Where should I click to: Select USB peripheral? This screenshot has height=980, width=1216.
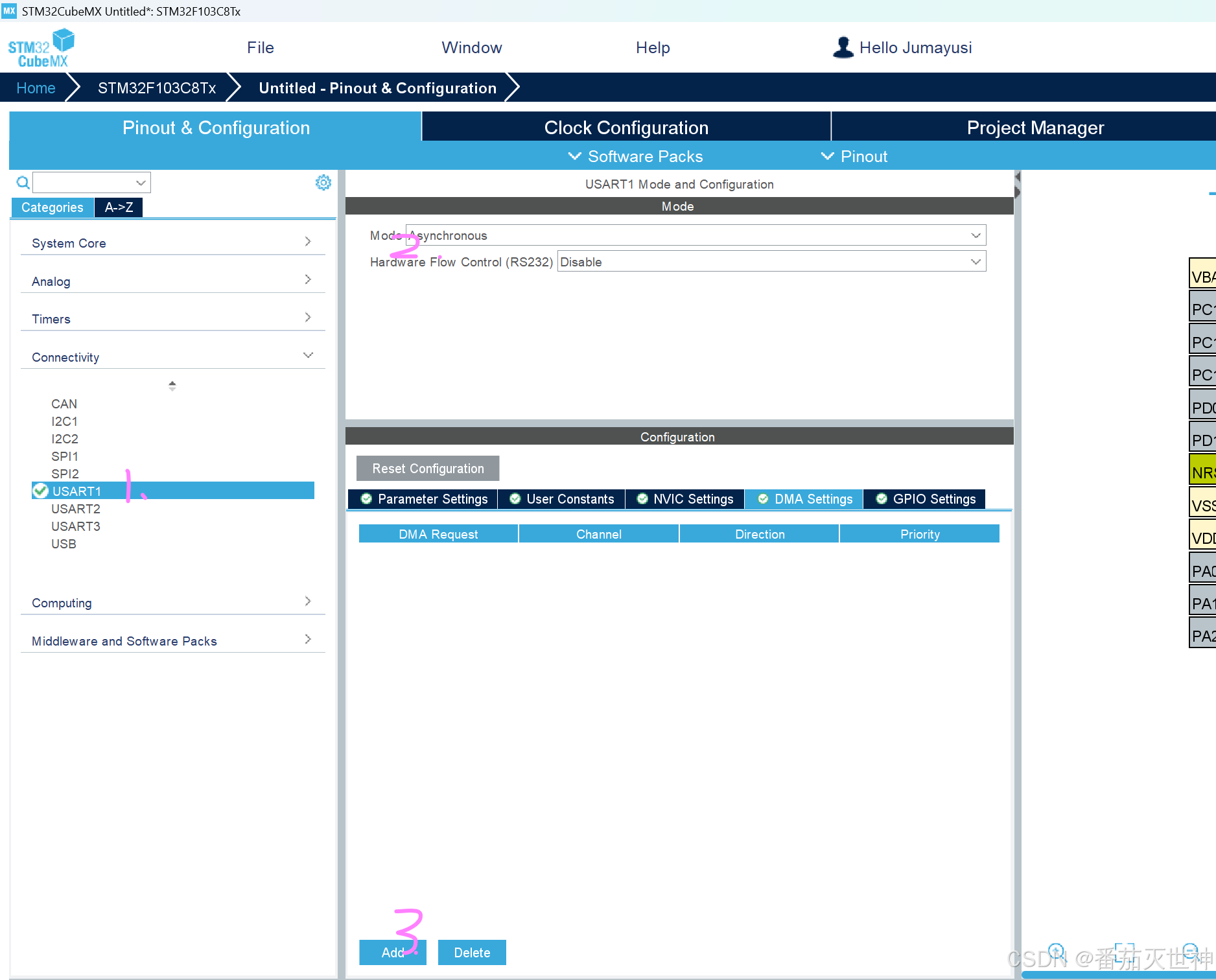tap(64, 543)
